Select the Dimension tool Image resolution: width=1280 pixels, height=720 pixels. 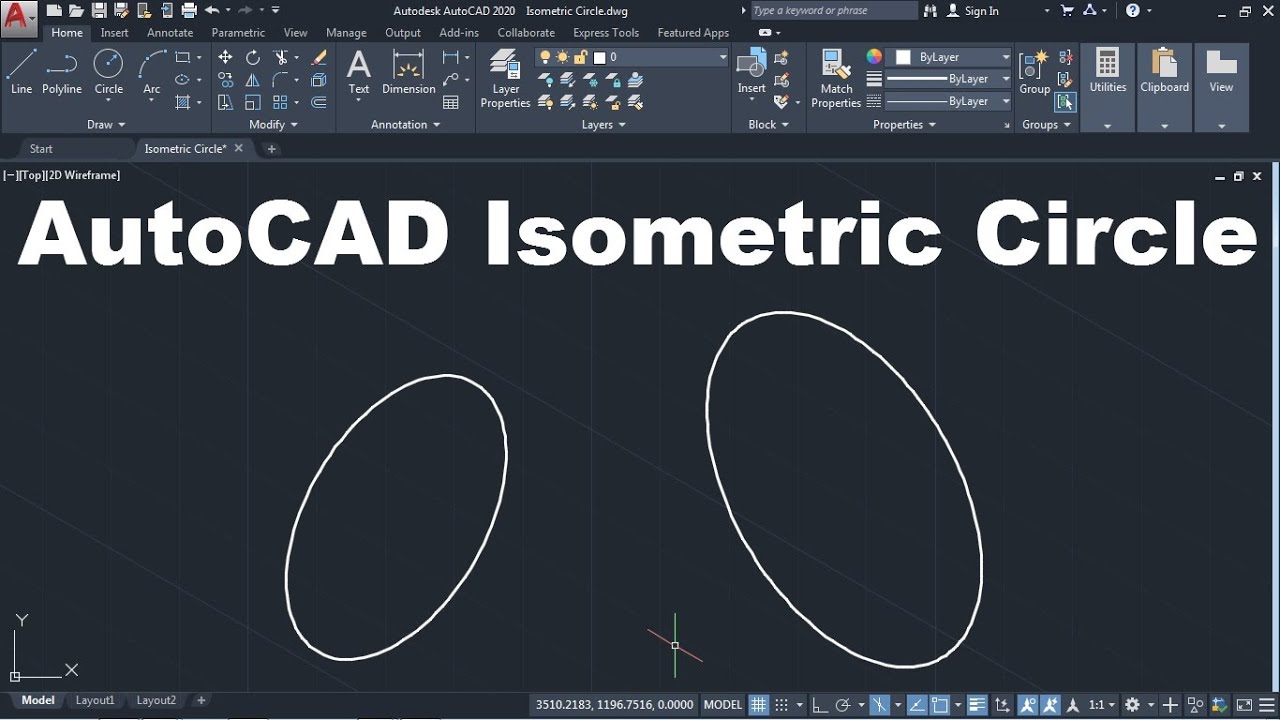(409, 72)
